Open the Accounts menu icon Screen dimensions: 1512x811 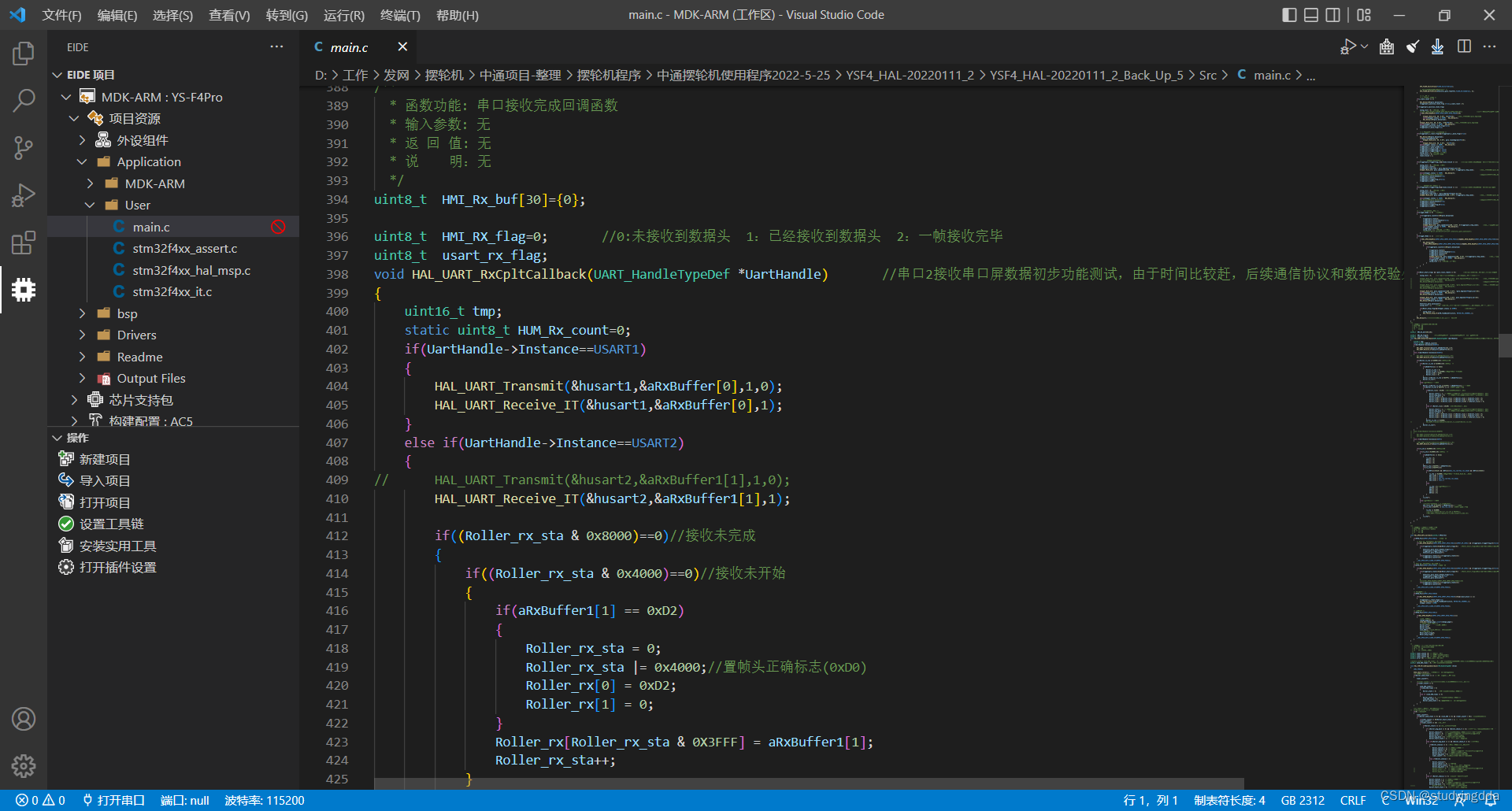coord(24,719)
